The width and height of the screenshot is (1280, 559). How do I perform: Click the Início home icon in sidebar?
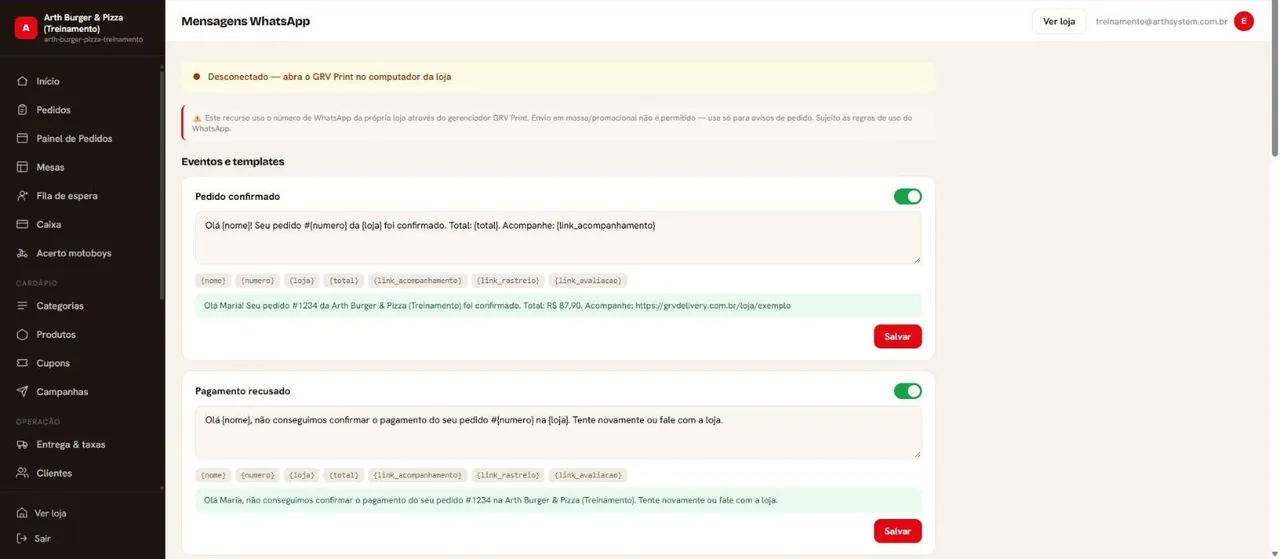tap(23, 81)
